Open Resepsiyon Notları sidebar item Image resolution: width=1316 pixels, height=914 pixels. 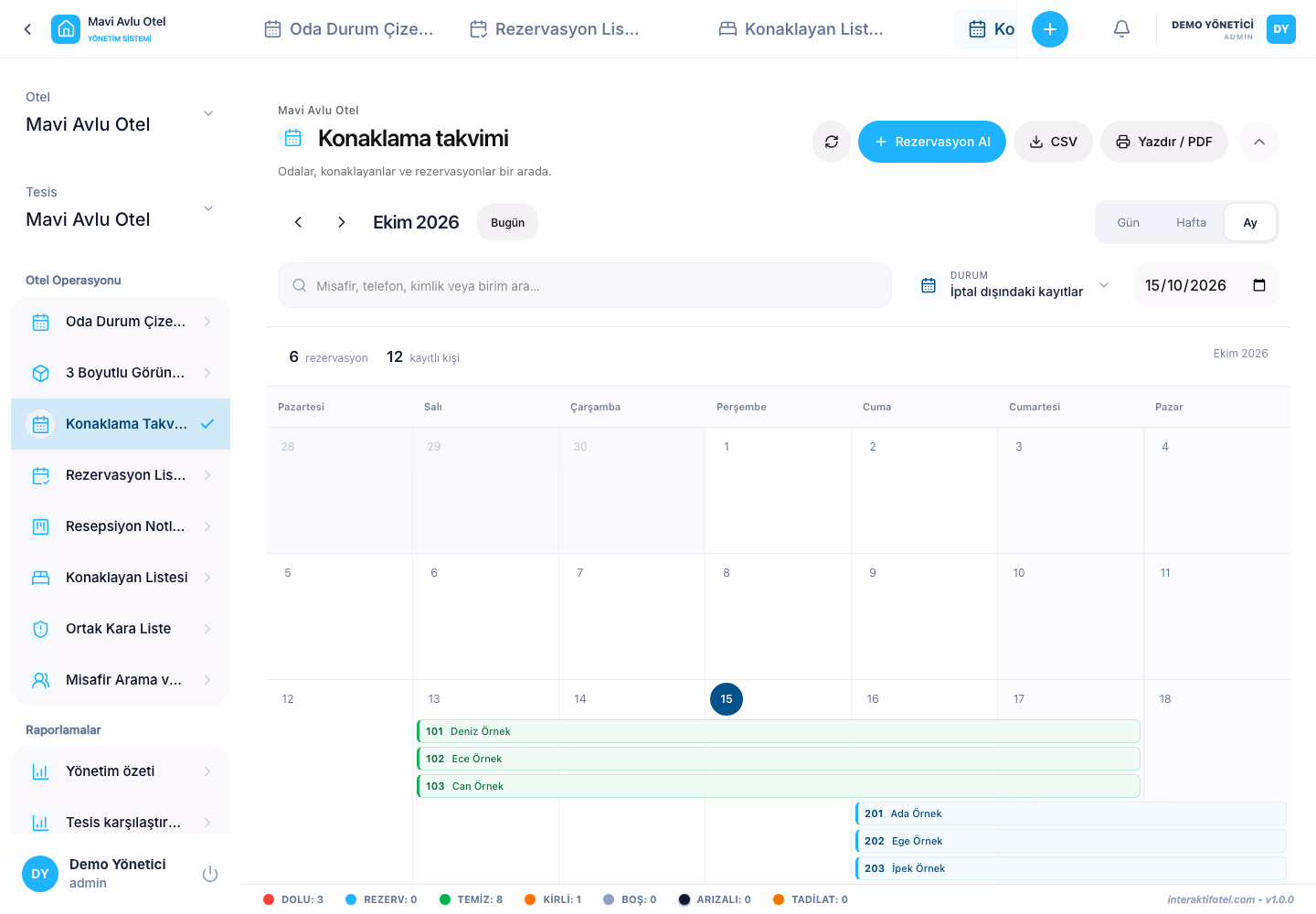pos(121,526)
